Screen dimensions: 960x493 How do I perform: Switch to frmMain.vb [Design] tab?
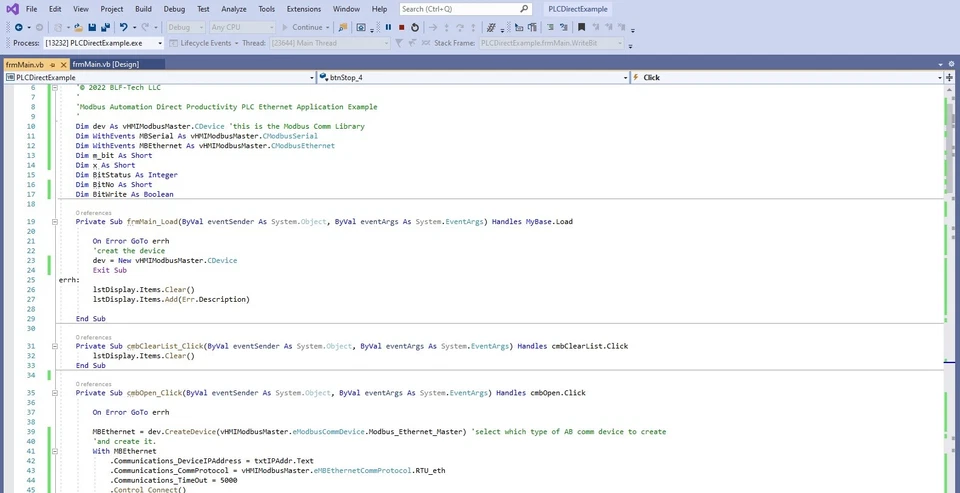[105, 64]
